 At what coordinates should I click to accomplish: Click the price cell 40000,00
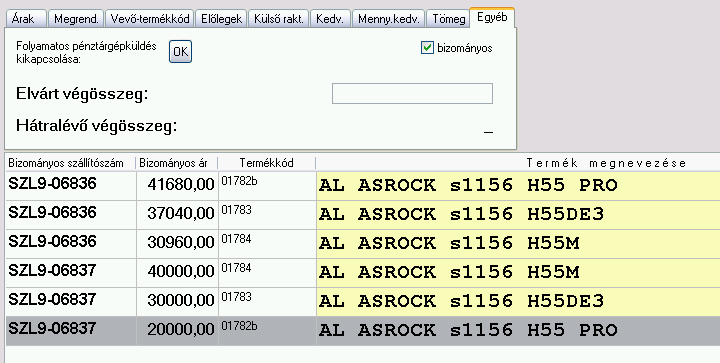pyautogui.click(x=177, y=273)
